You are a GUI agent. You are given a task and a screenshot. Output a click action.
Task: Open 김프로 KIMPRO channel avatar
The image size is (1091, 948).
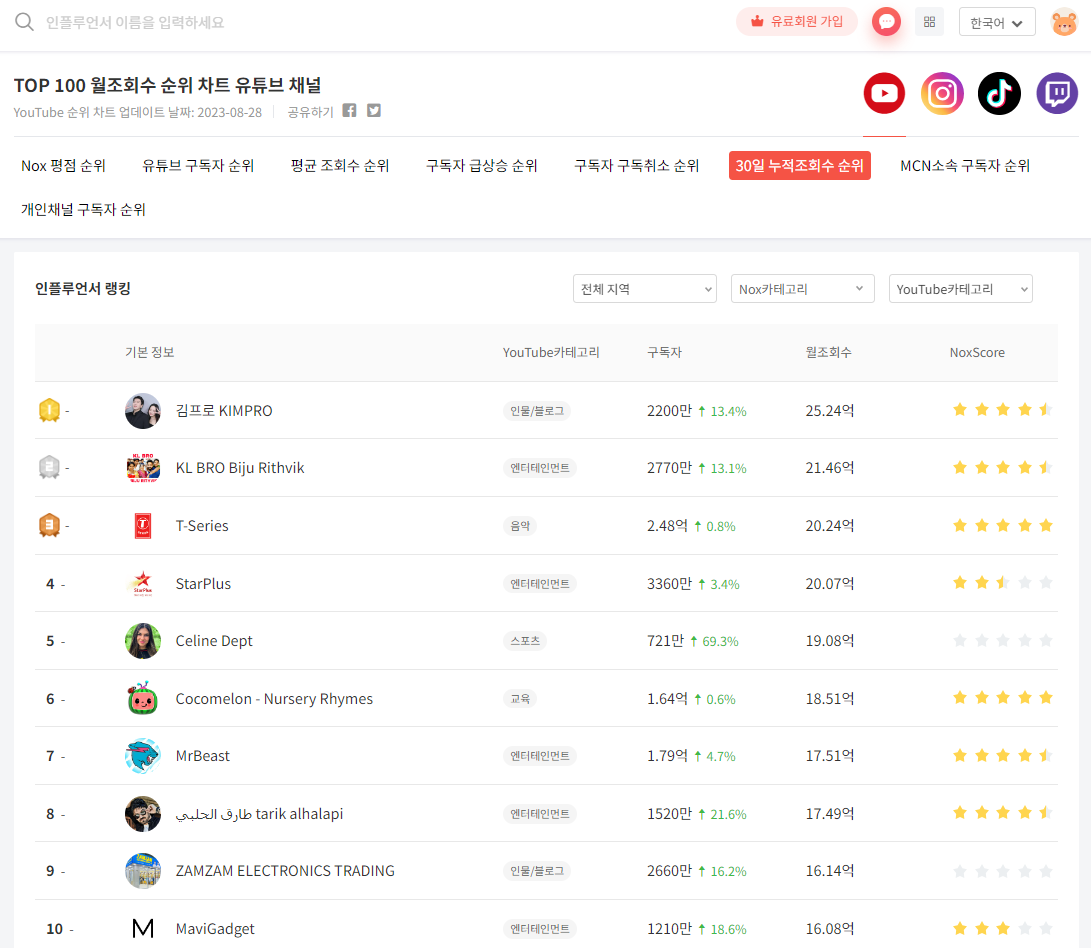click(143, 411)
